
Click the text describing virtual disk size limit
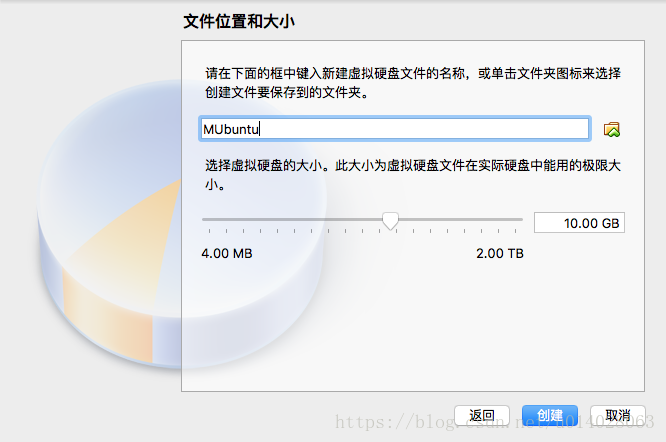tap(413, 175)
